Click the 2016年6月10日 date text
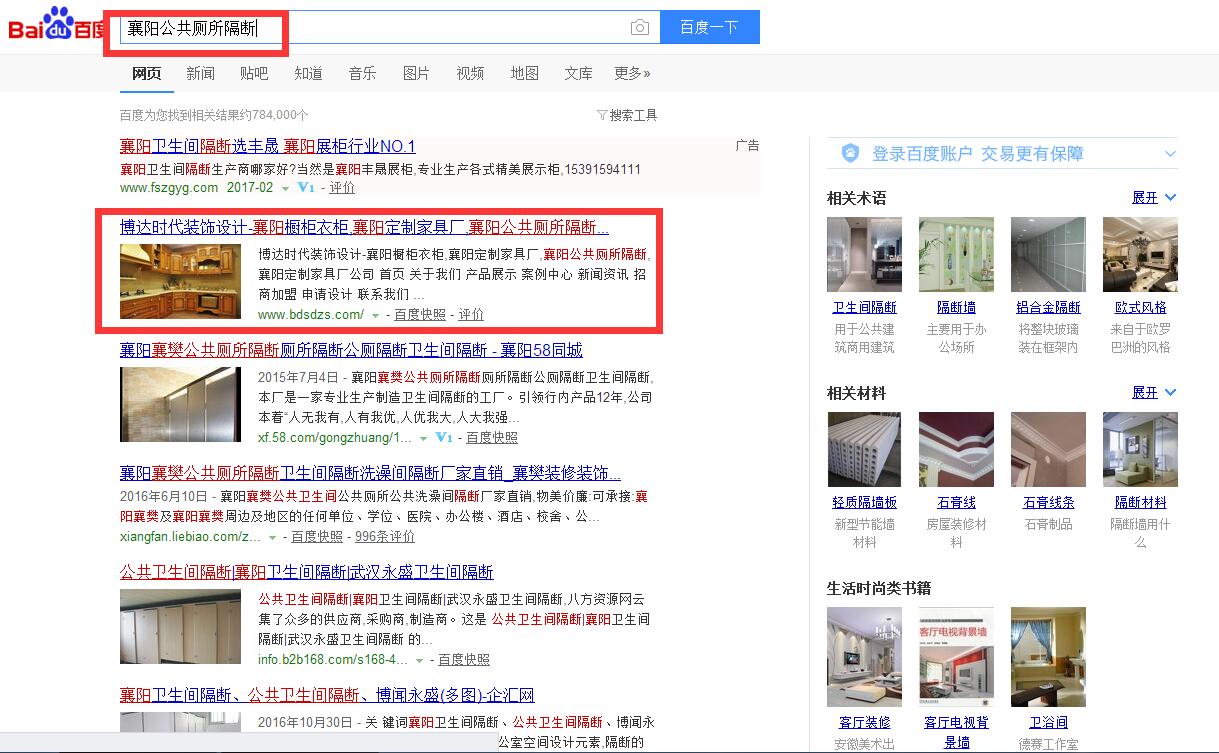This screenshot has height=753, width=1219. (x=165, y=496)
